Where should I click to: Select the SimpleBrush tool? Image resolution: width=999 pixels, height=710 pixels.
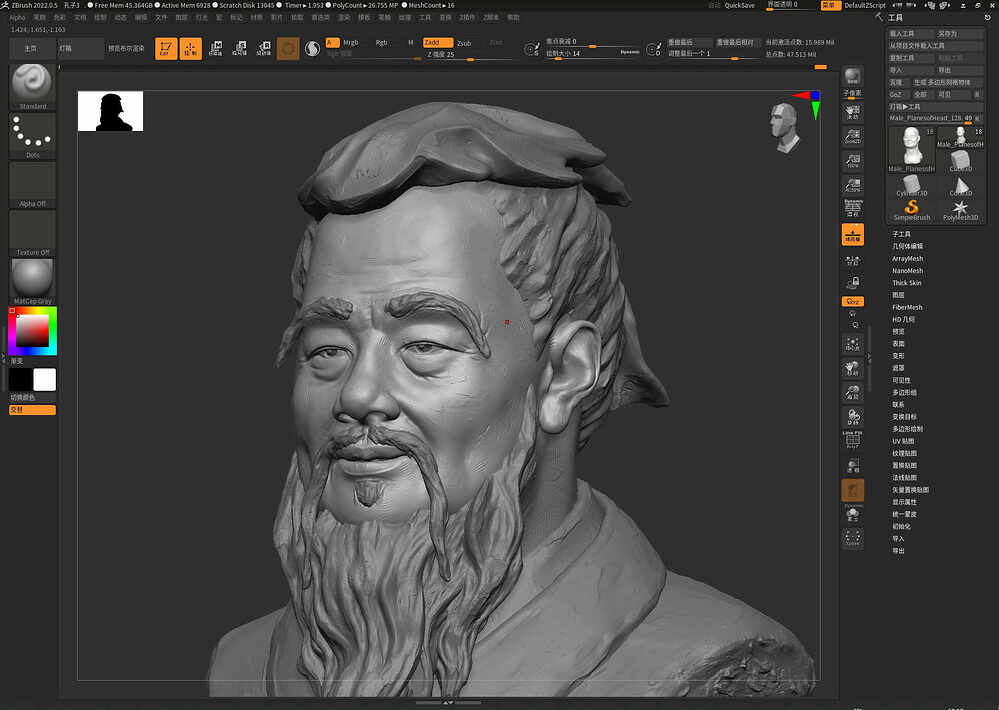(912, 210)
